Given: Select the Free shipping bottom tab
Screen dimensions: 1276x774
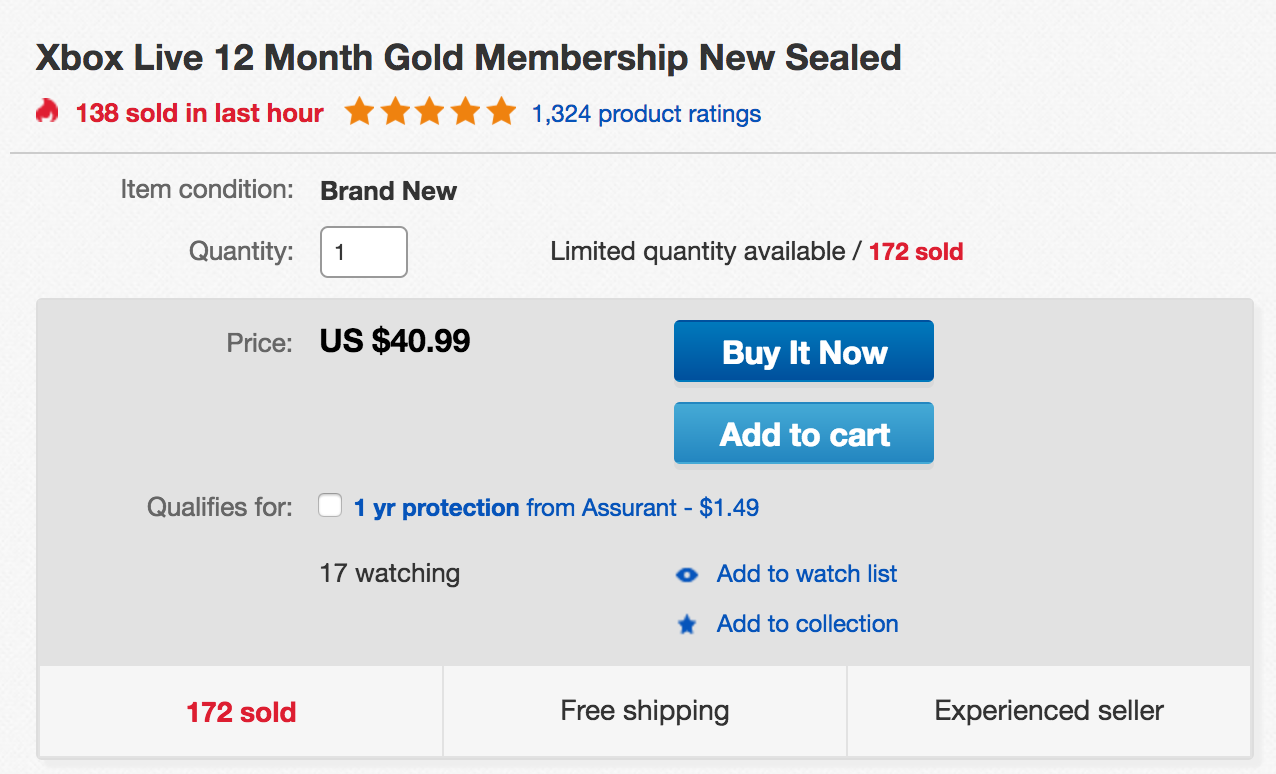Looking at the screenshot, I should click(645, 712).
